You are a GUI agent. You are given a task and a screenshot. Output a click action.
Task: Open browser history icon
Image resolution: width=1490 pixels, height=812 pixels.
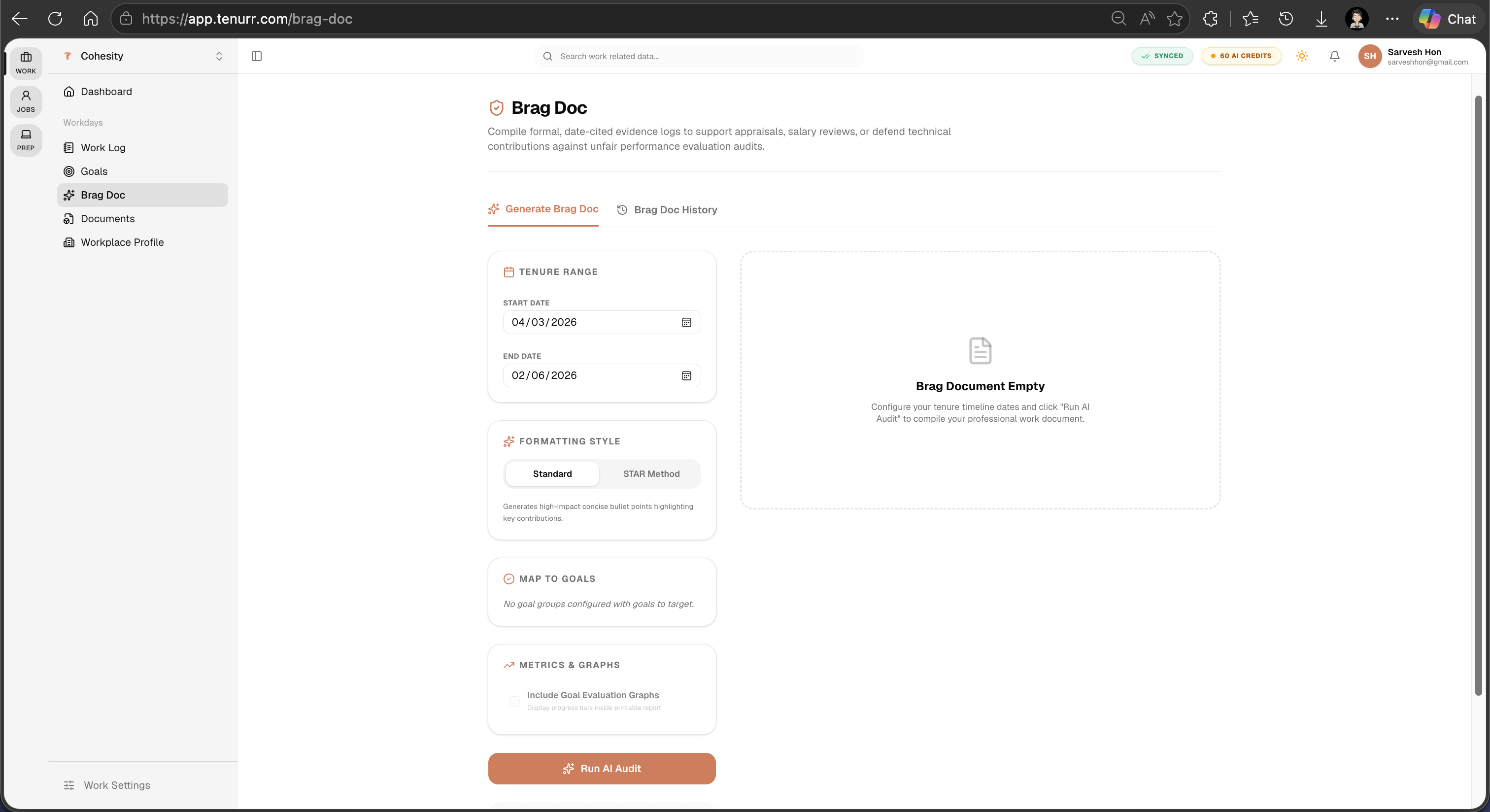pyautogui.click(x=1286, y=19)
